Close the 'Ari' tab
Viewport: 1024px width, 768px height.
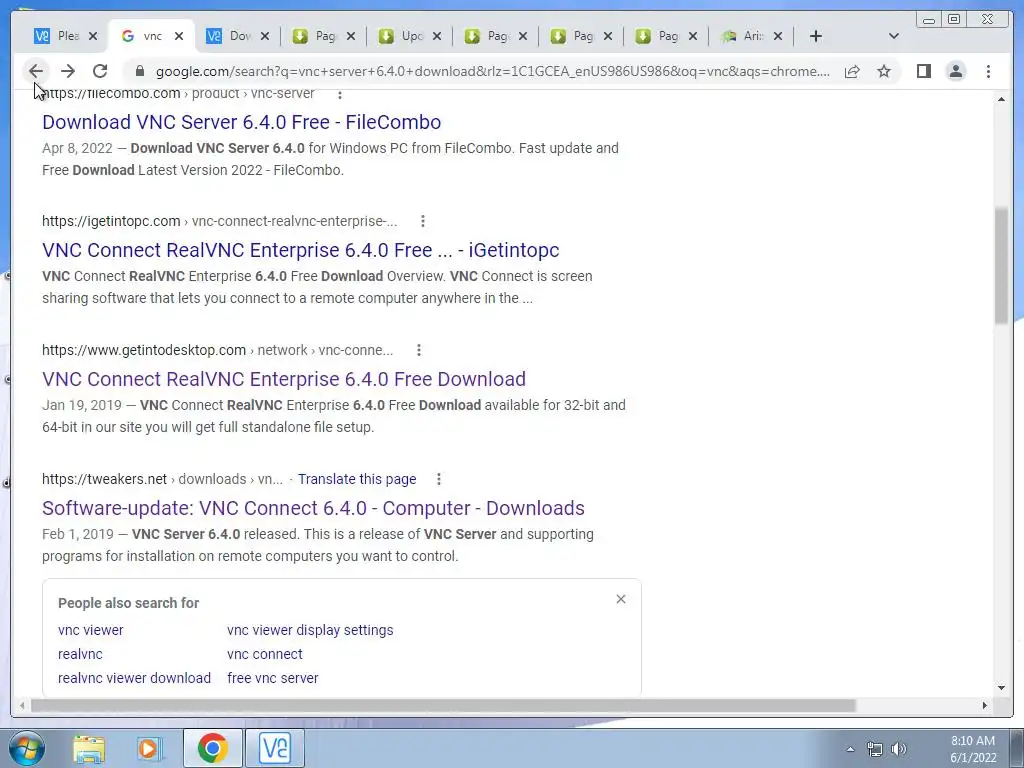click(778, 36)
